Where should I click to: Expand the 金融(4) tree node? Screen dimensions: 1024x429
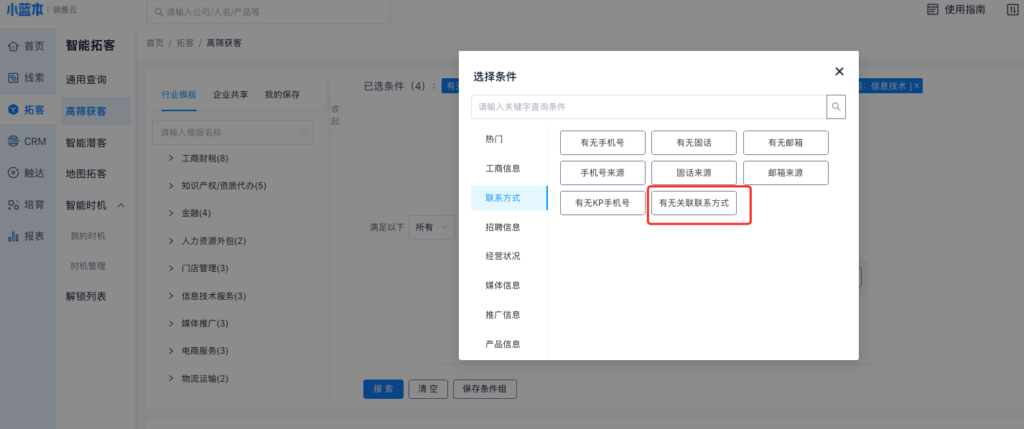click(171, 213)
